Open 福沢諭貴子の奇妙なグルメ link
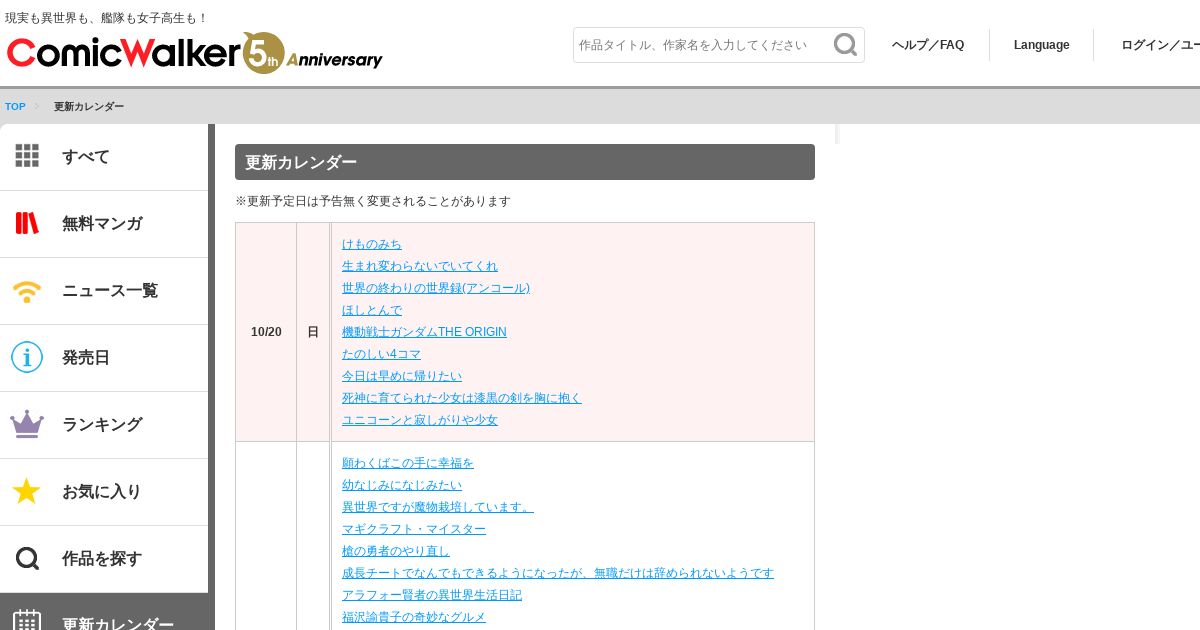Image resolution: width=1200 pixels, height=630 pixels. [414, 617]
